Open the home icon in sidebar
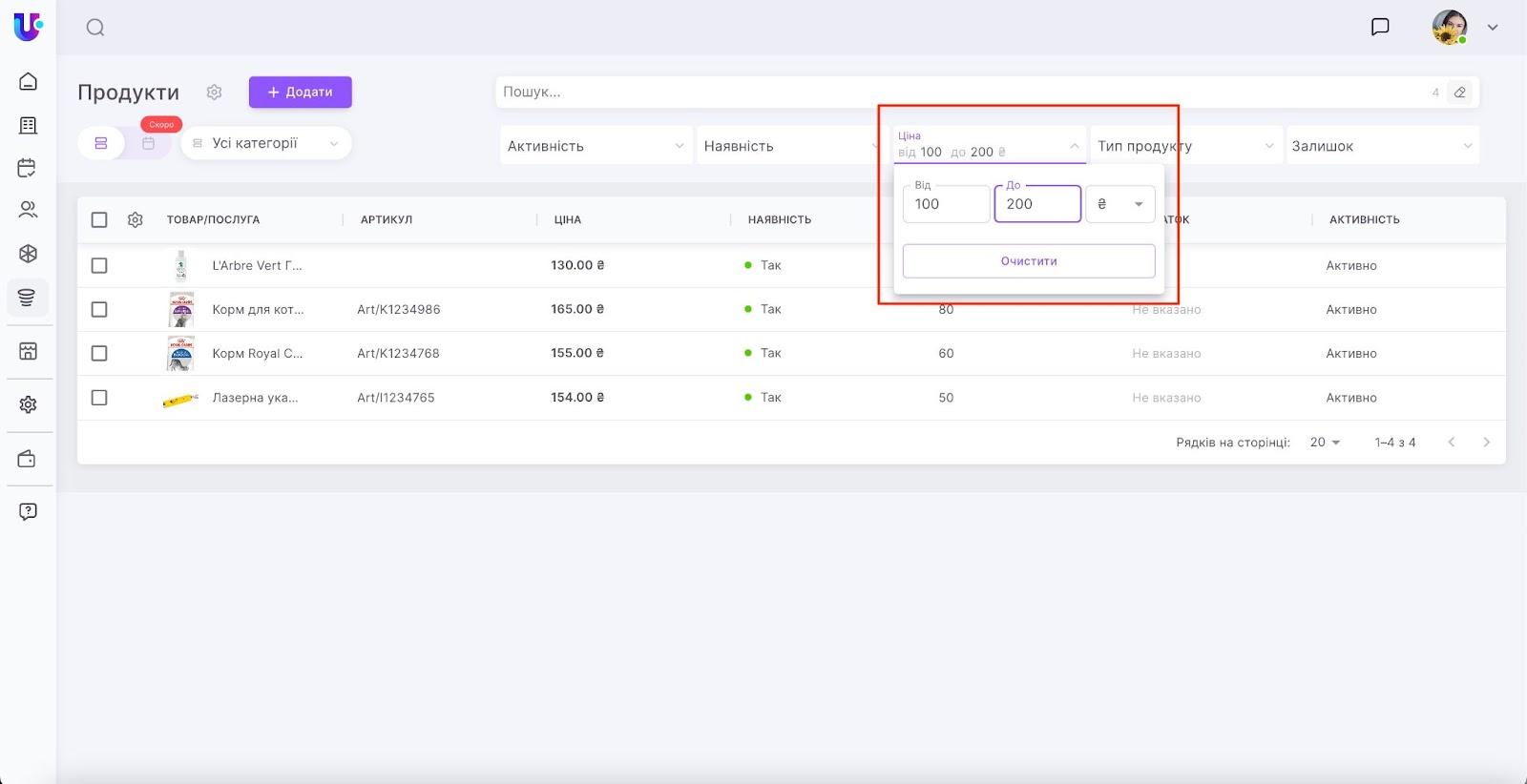The height and width of the screenshot is (784, 1527). [28, 81]
